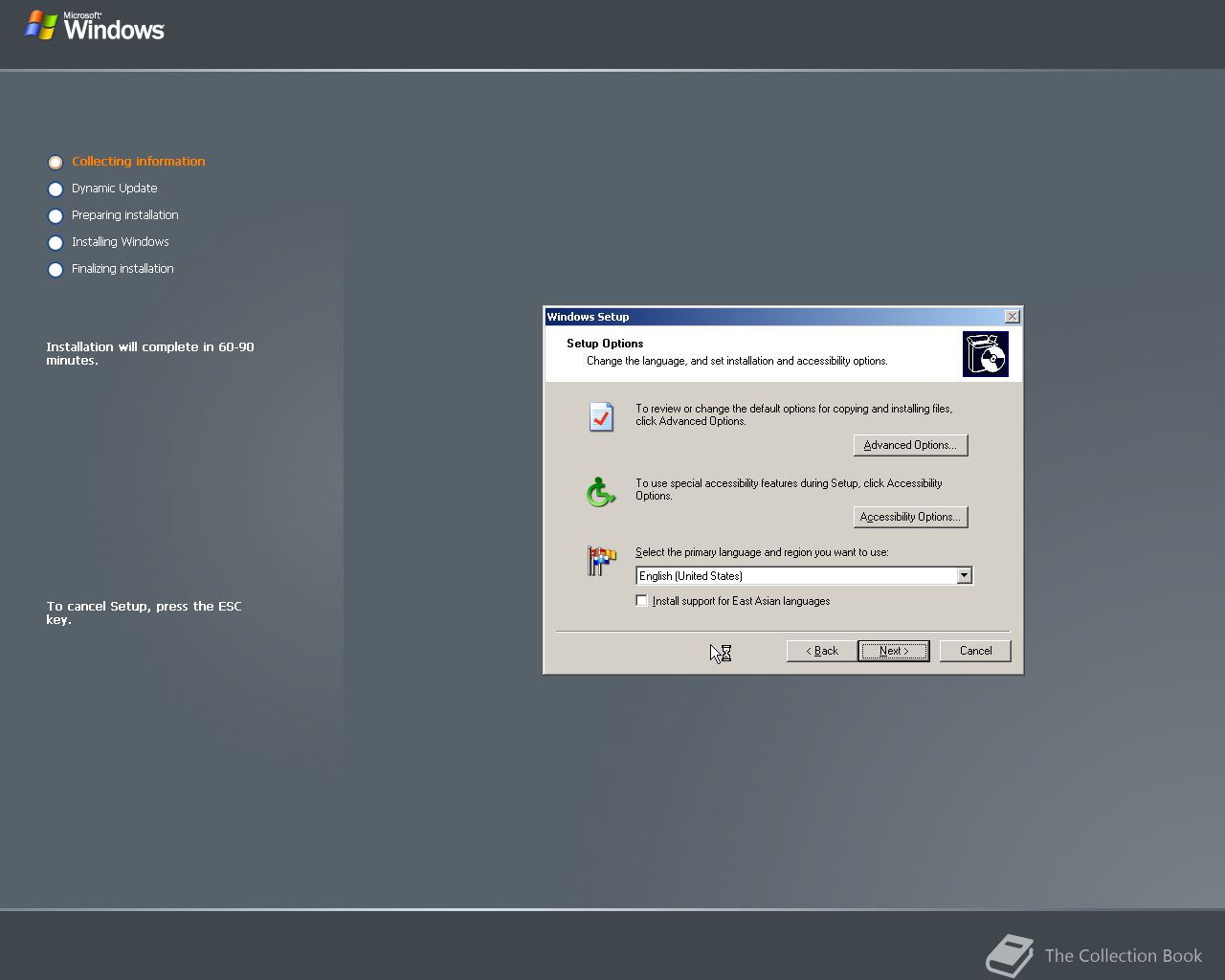
Task: Click the Preparing installation step label
Action: point(125,214)
